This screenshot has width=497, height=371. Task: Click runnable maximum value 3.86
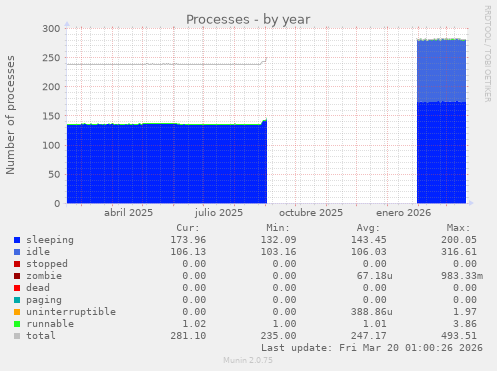pos(465,324)
